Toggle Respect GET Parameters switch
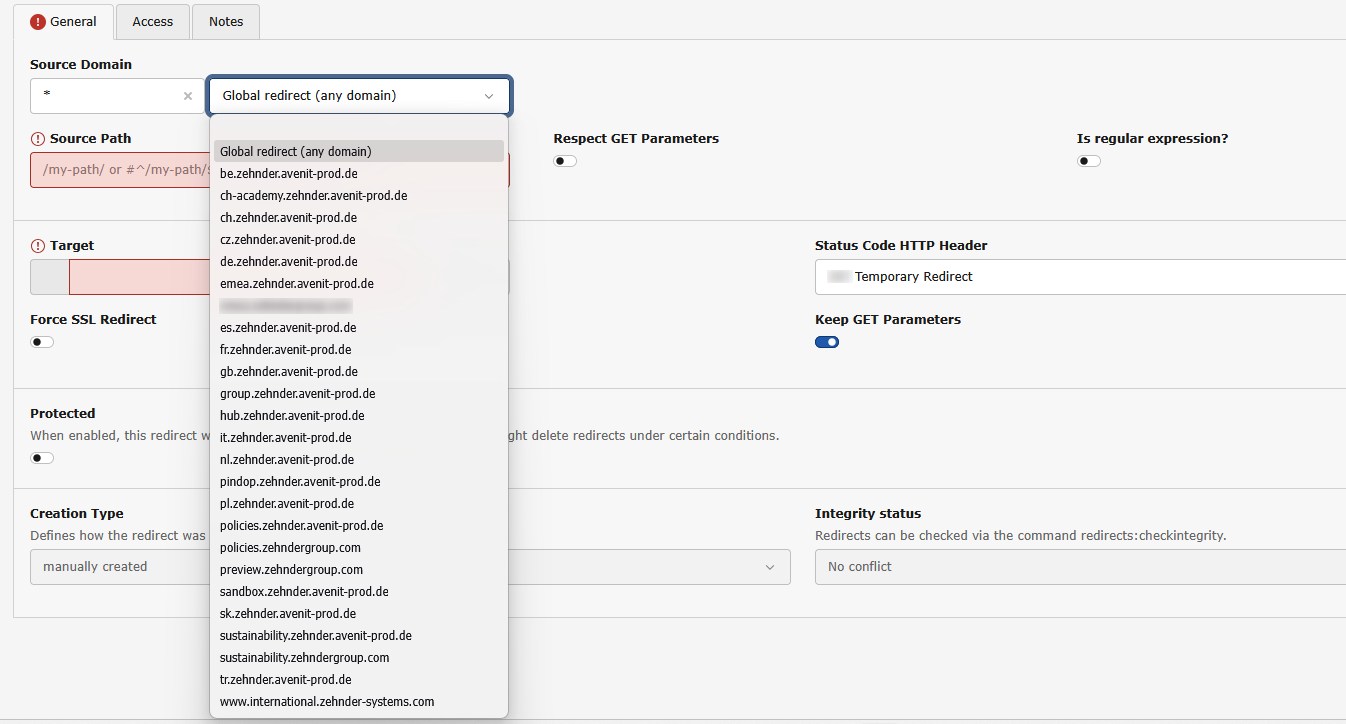The height and width of the screenshot is (724, 1346). [565, 161]
